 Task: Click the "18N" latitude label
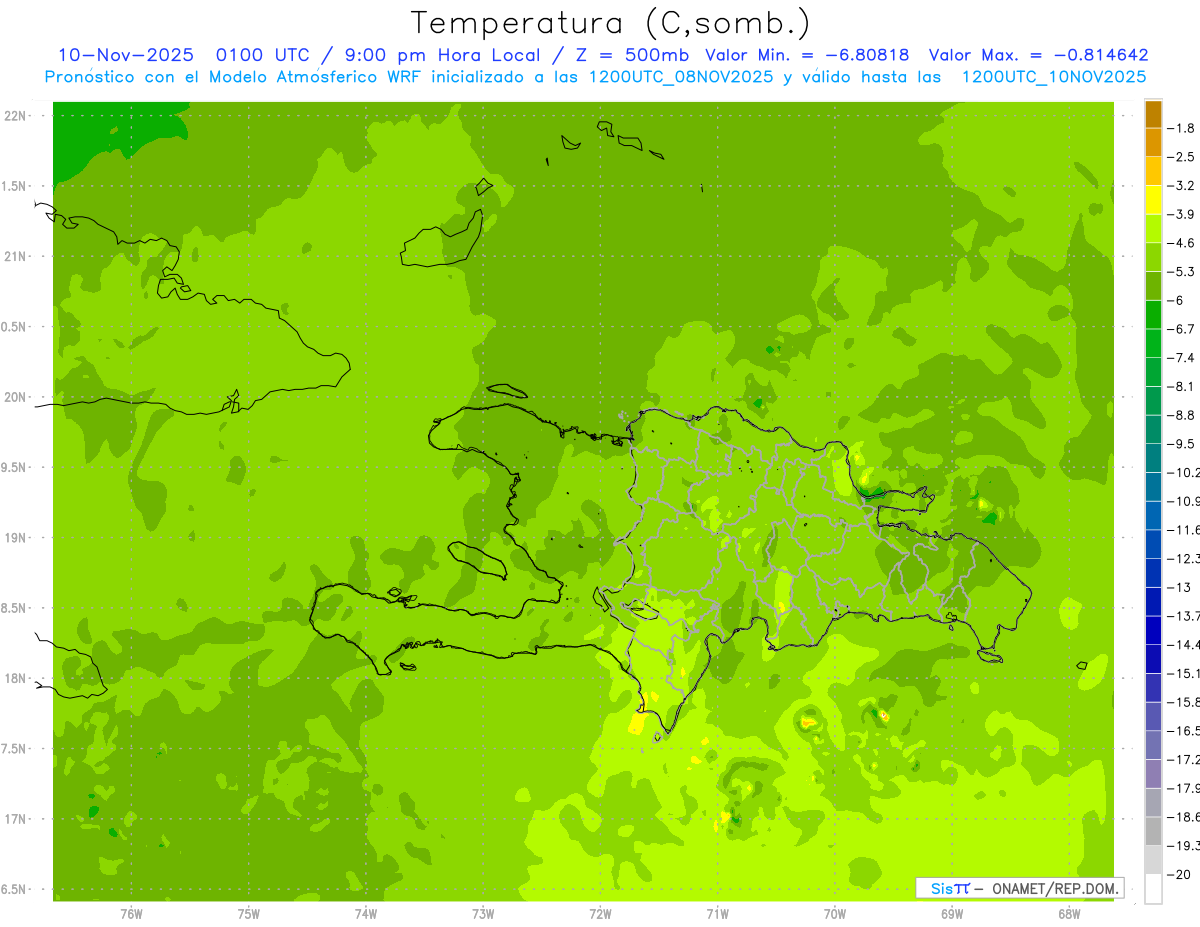pos(15,679)
